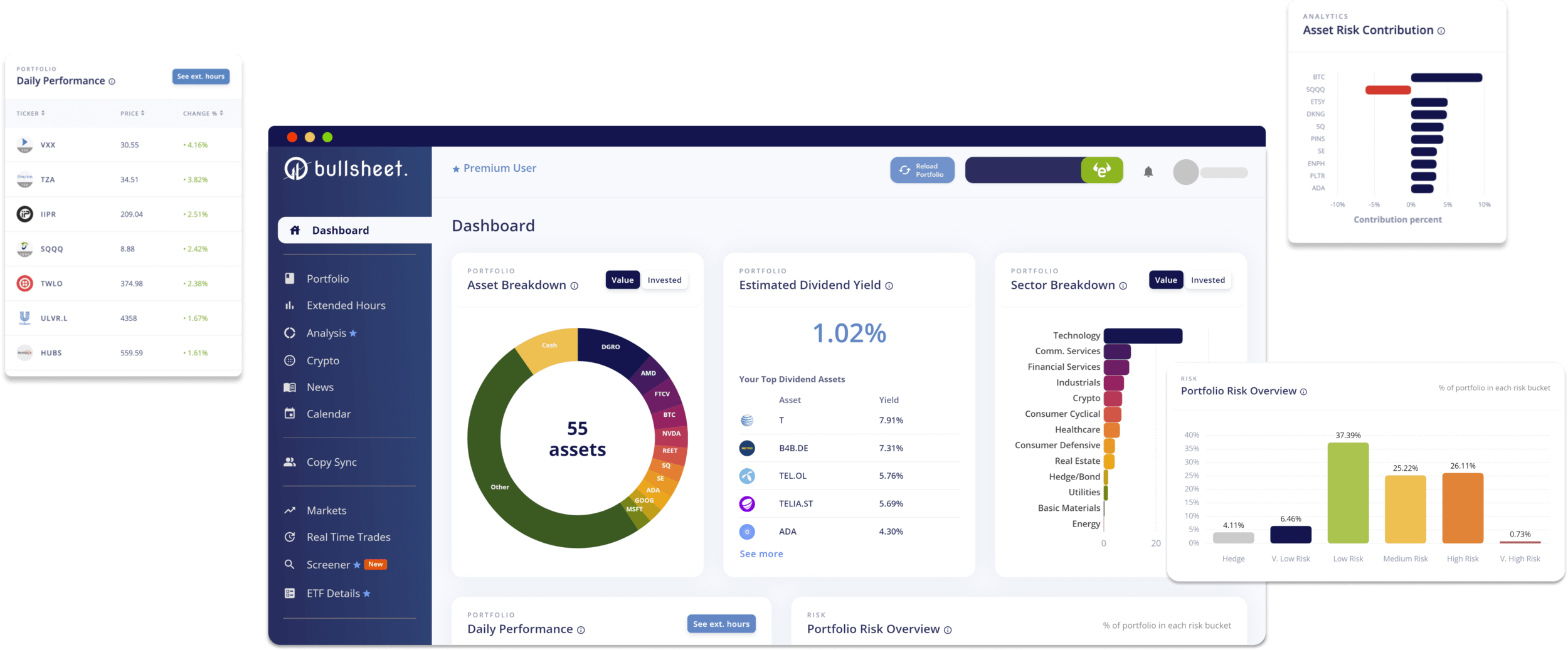Screen dimensions: 1568x650
Task: Sort the table by PRICE column
Action: click(x=132, y=113)
